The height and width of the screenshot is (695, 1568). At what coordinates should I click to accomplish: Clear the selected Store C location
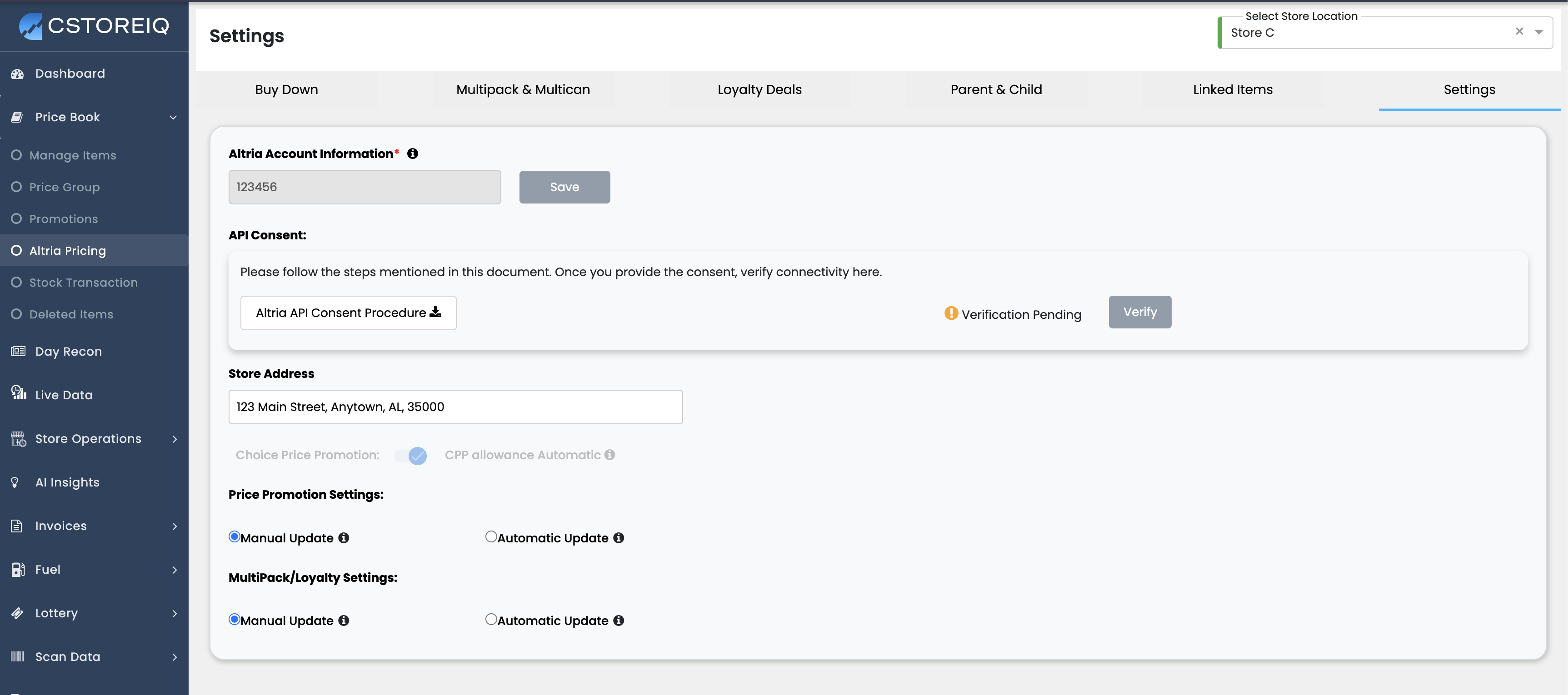[x=1519, y=32]
